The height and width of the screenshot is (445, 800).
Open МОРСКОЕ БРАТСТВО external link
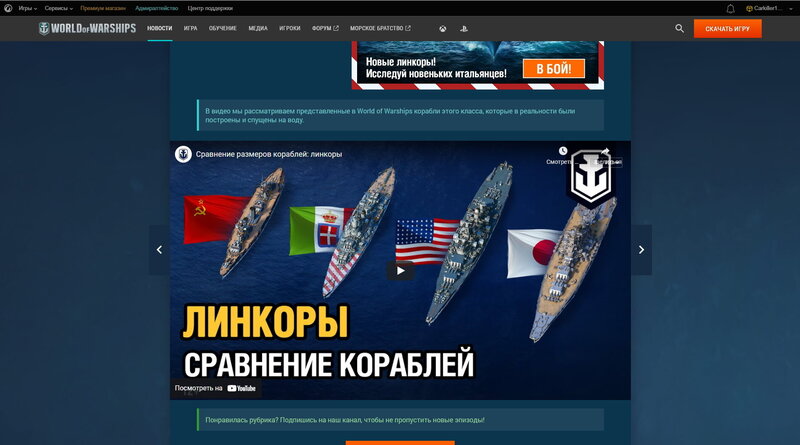pyautogui.click(x=380, y=29)
